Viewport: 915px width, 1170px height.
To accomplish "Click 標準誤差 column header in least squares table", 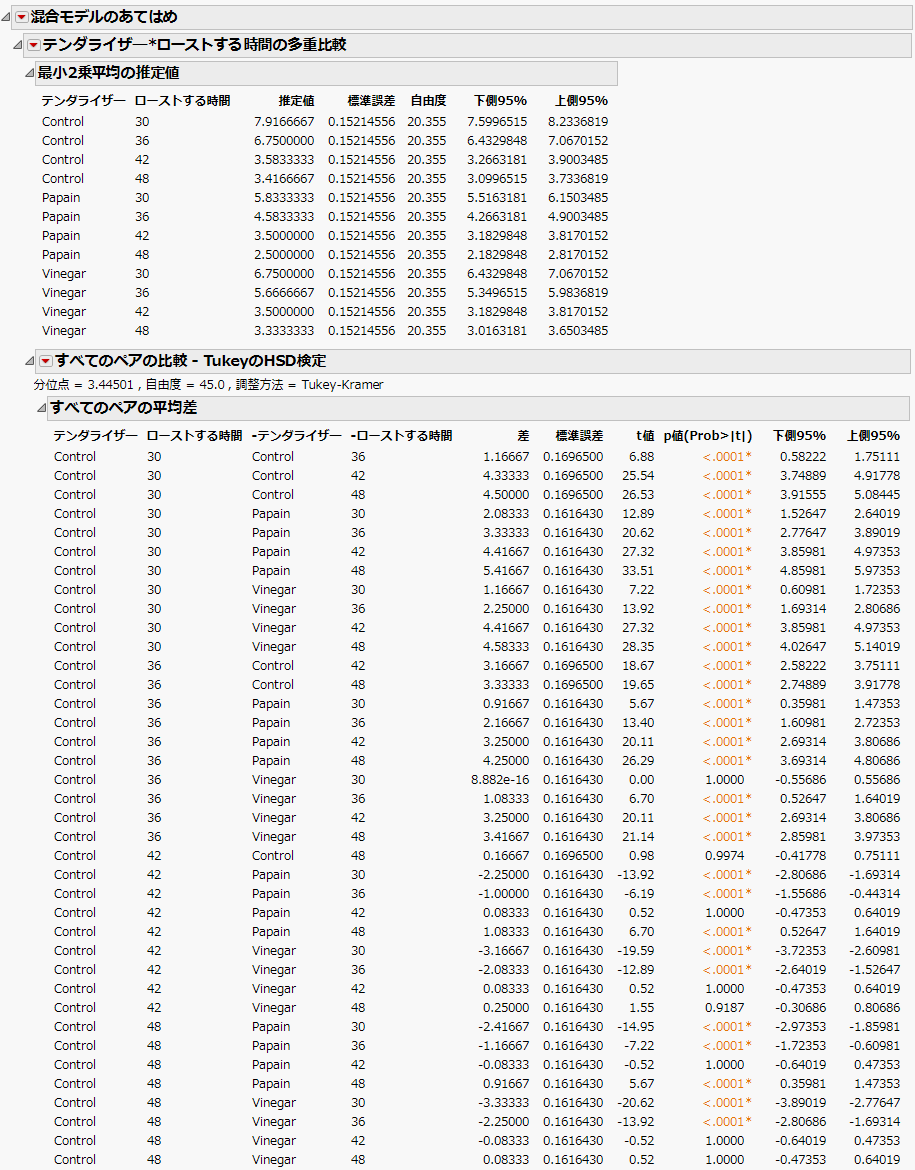I will (x=371, y=101).
